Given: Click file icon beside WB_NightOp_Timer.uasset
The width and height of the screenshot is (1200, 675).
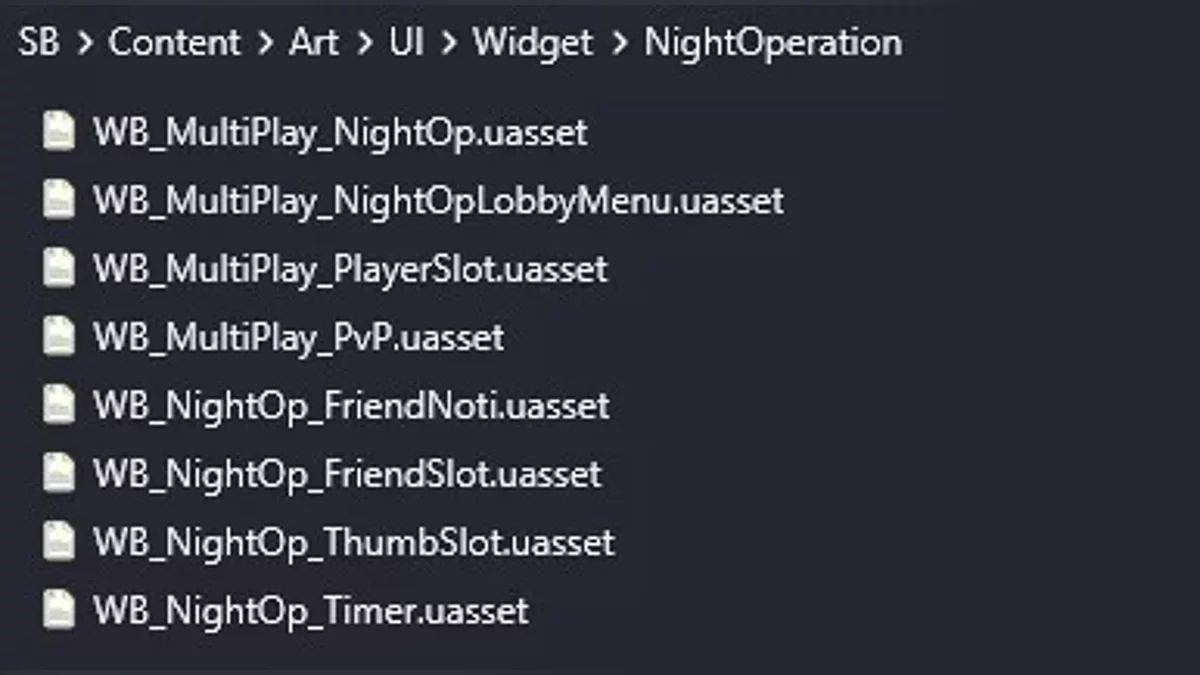Looking at the screenshot, I should coord(59,610).
